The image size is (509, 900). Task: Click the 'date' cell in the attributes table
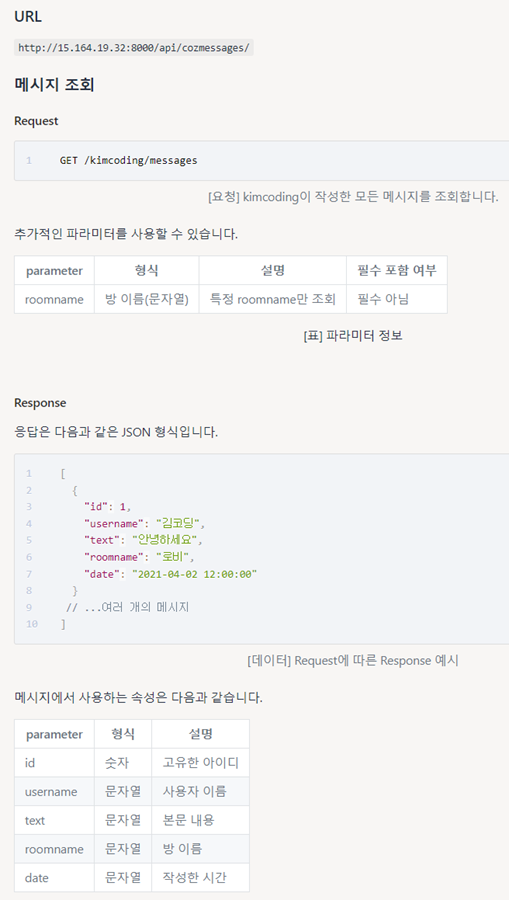coord(54,878)
